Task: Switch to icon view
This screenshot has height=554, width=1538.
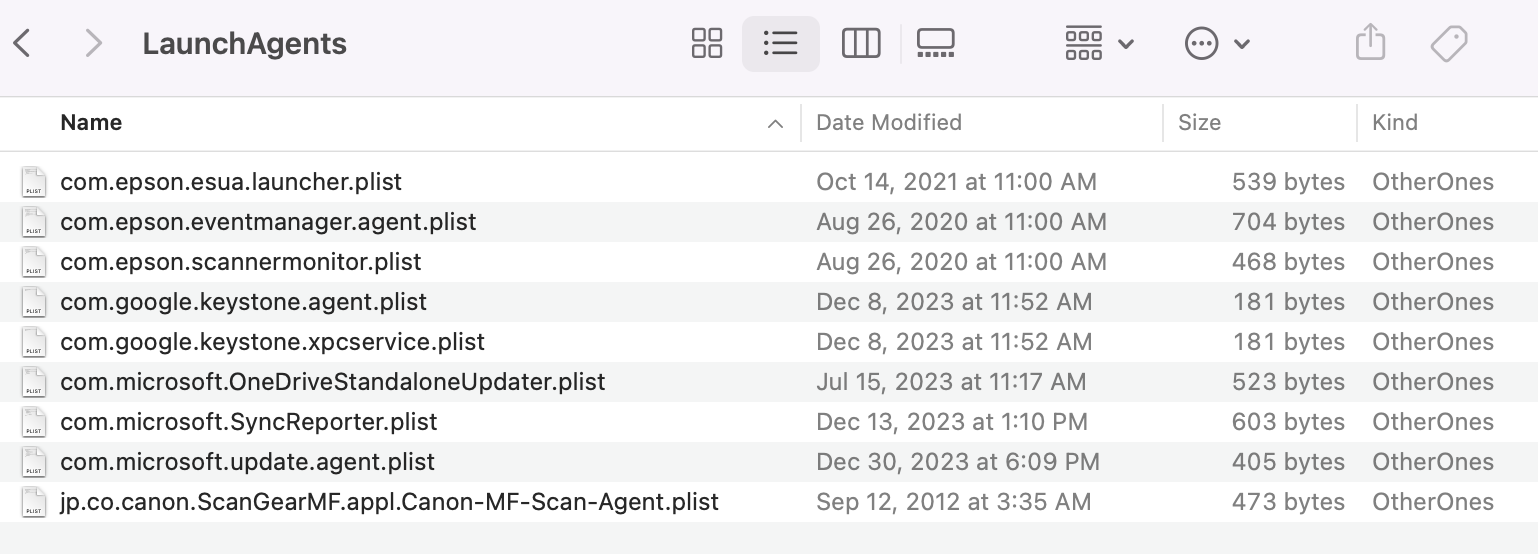Action: pyautogui.click(x=707, y=44)
